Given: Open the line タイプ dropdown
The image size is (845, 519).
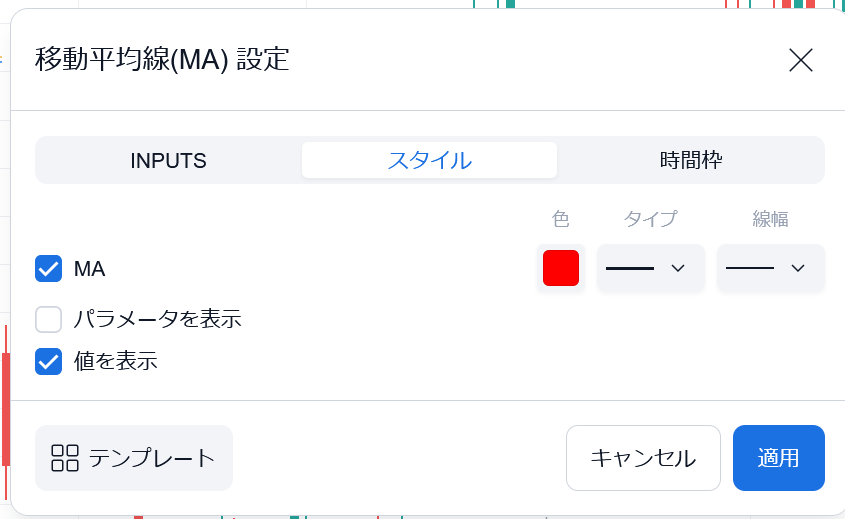Looking at the screenshot, I should coord(650,268).
